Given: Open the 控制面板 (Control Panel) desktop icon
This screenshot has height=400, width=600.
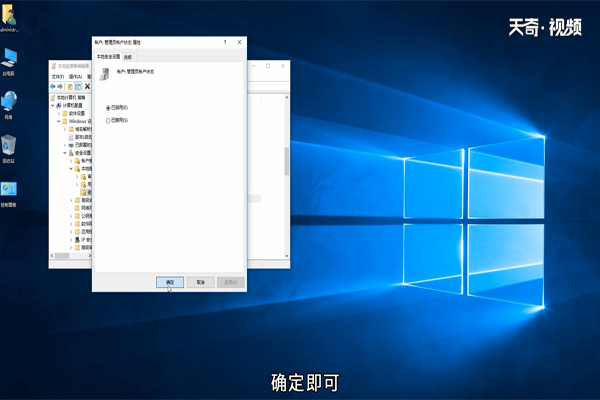Looking at the screenshot, I should click(x=8, y=194).
